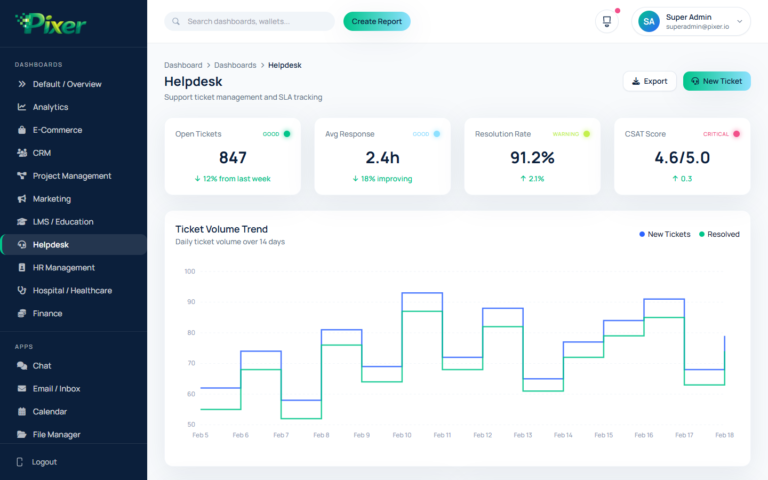Click the Logout icon at sidebar bottom
Screen dimensions: 768x480
click(22, 462)
